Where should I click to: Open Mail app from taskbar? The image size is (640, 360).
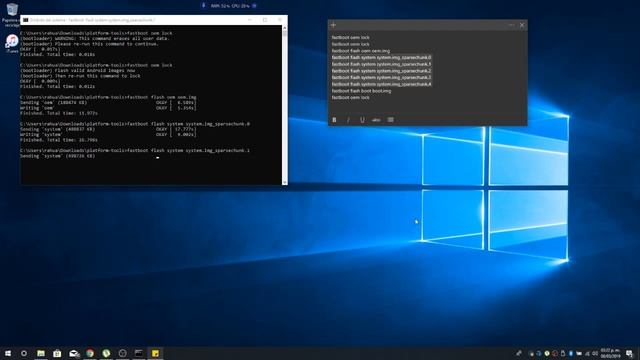(x=73, y=353)
